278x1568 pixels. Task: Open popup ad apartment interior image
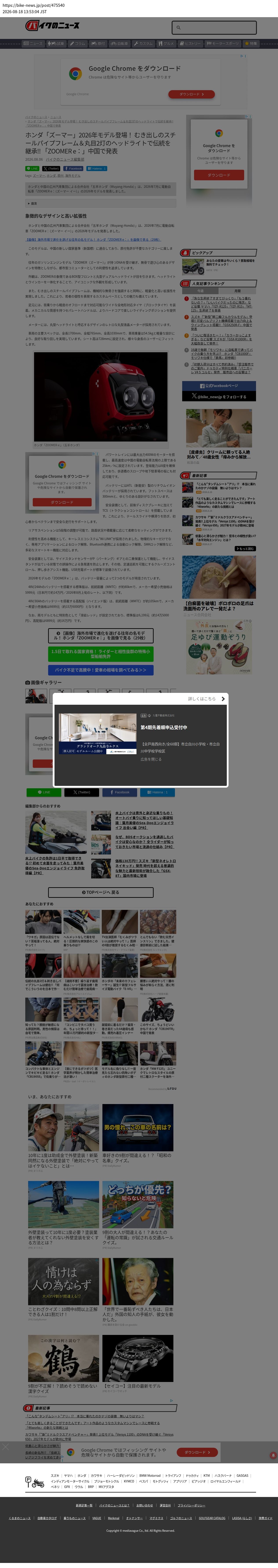[98, 734]
